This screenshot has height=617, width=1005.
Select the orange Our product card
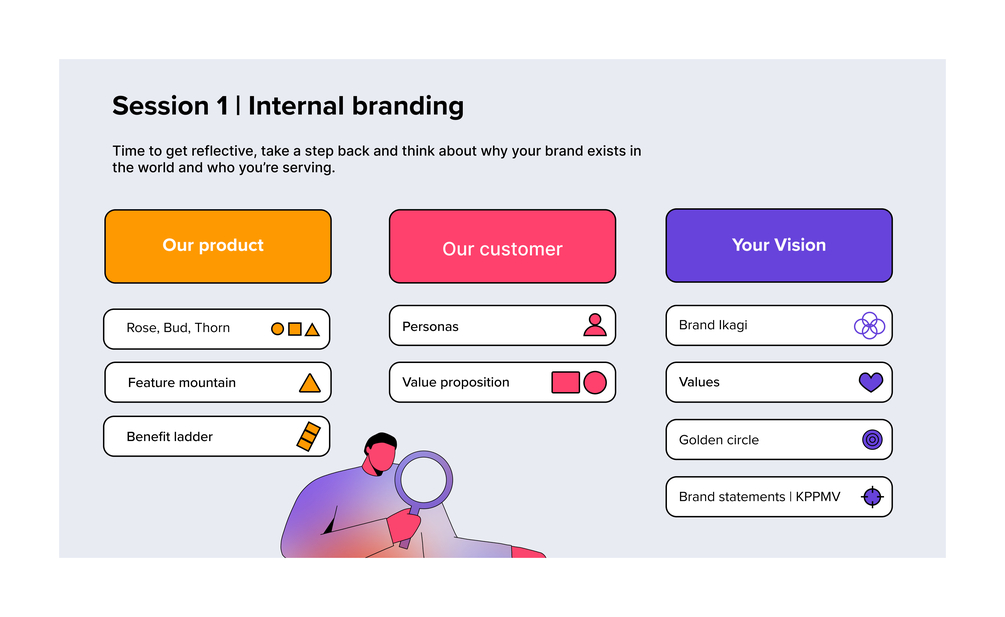[217, 246]
